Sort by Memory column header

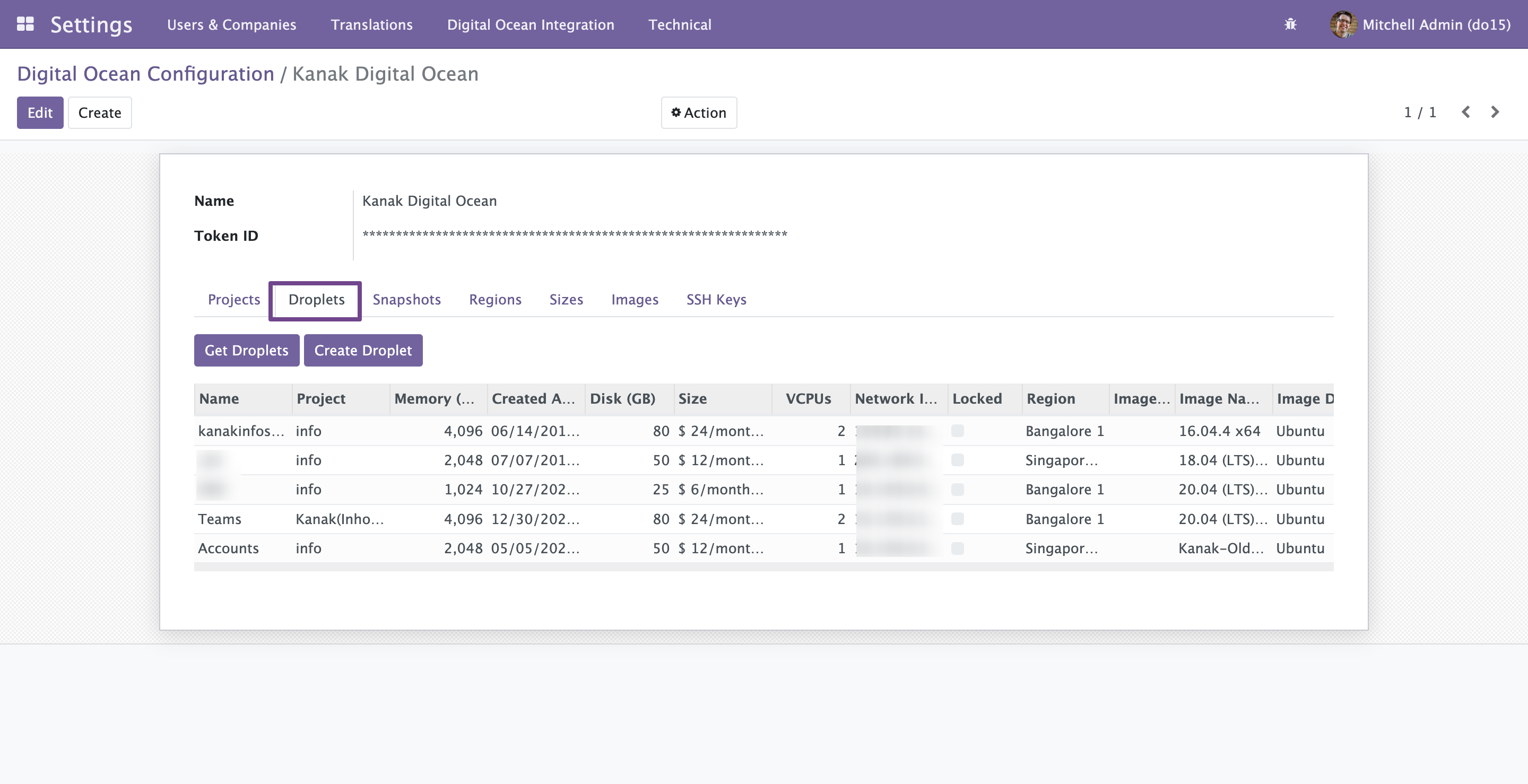(x=438, y=398)
